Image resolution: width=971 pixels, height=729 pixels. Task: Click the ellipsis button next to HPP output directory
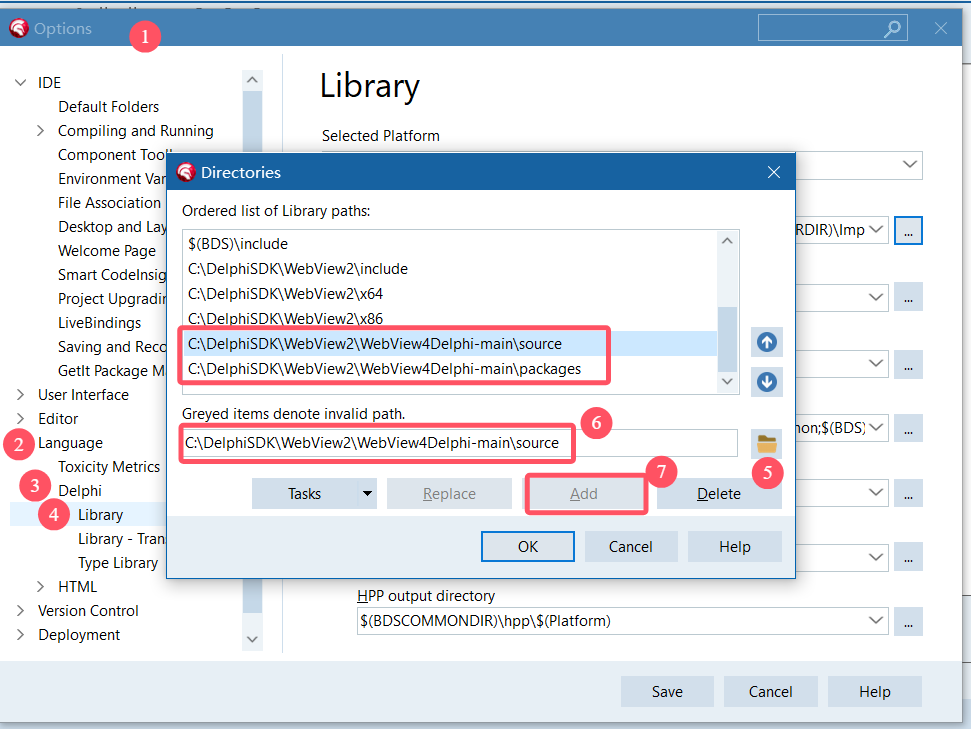pos(908,621)
